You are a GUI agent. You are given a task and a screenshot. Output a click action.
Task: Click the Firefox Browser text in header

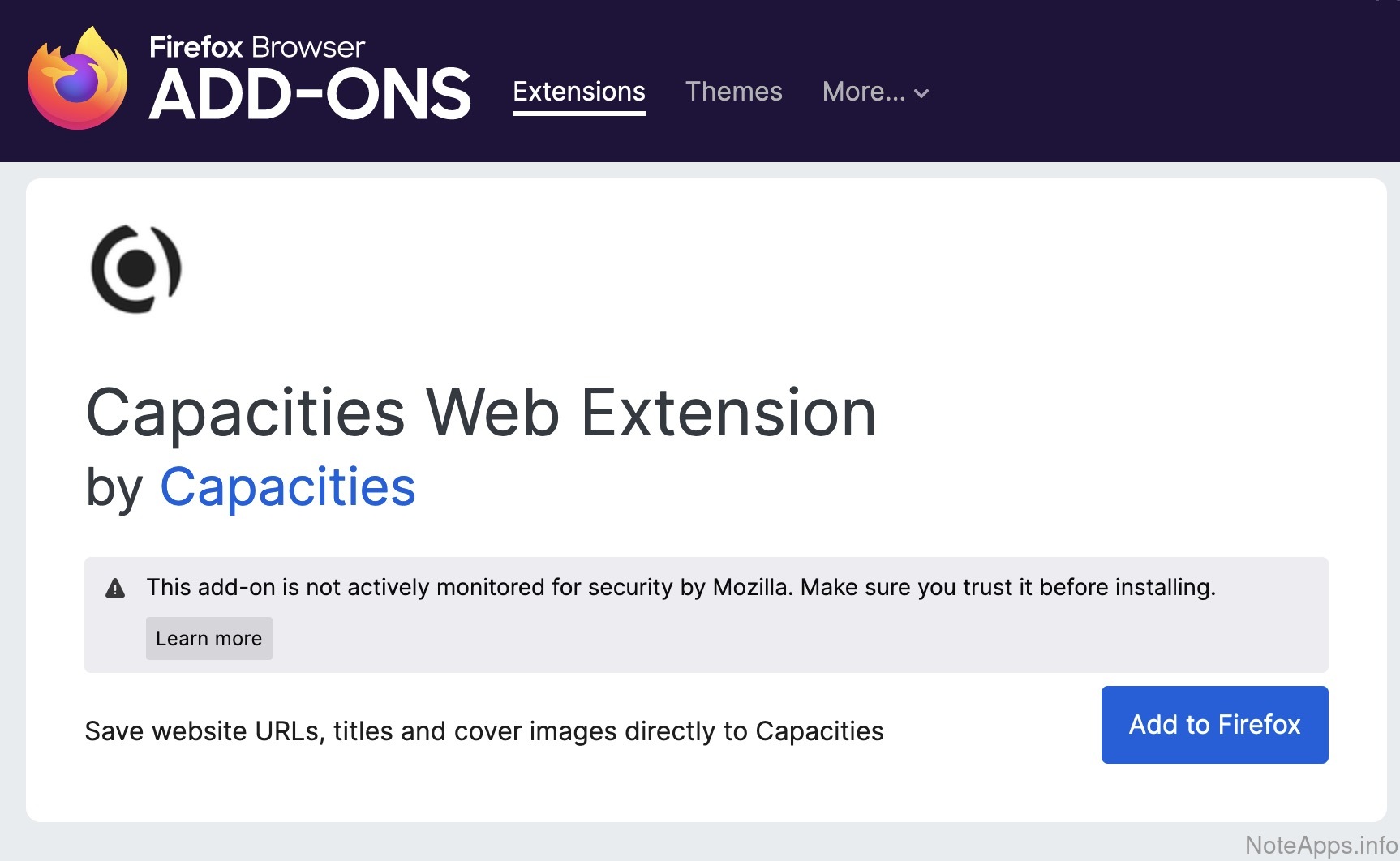tap(257, 47)
